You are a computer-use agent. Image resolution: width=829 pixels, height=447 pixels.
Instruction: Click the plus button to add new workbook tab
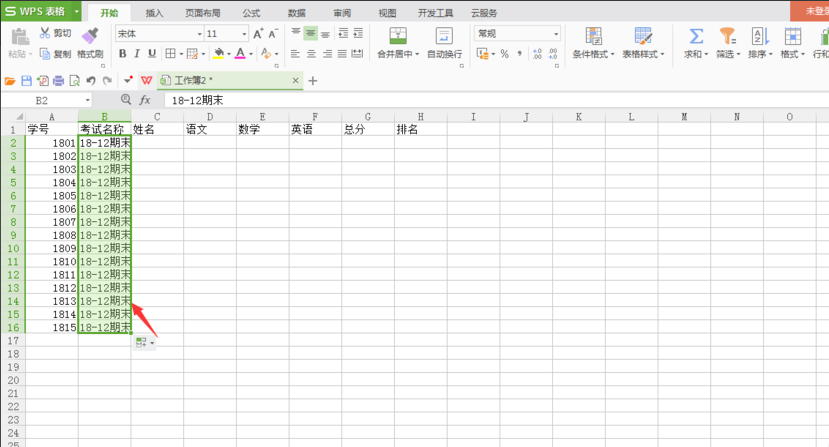[x=313, y=80]
